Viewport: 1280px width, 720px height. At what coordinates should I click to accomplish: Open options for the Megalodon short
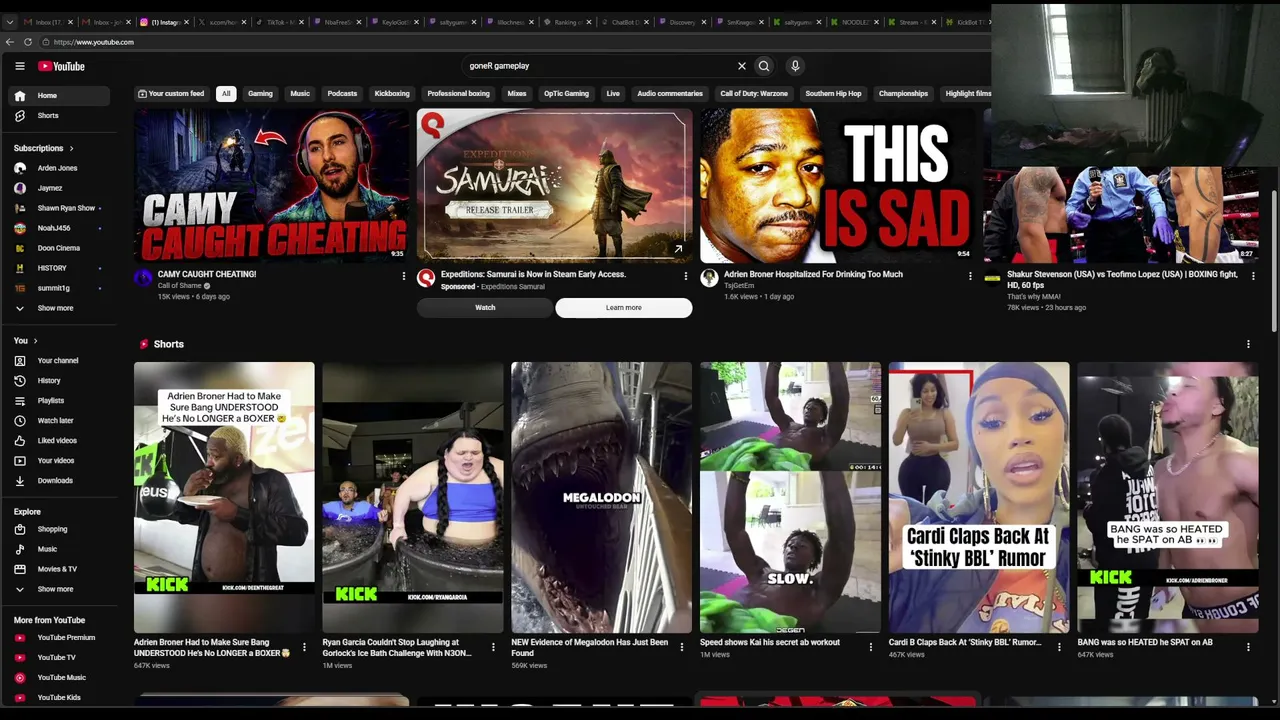(682, 647)
